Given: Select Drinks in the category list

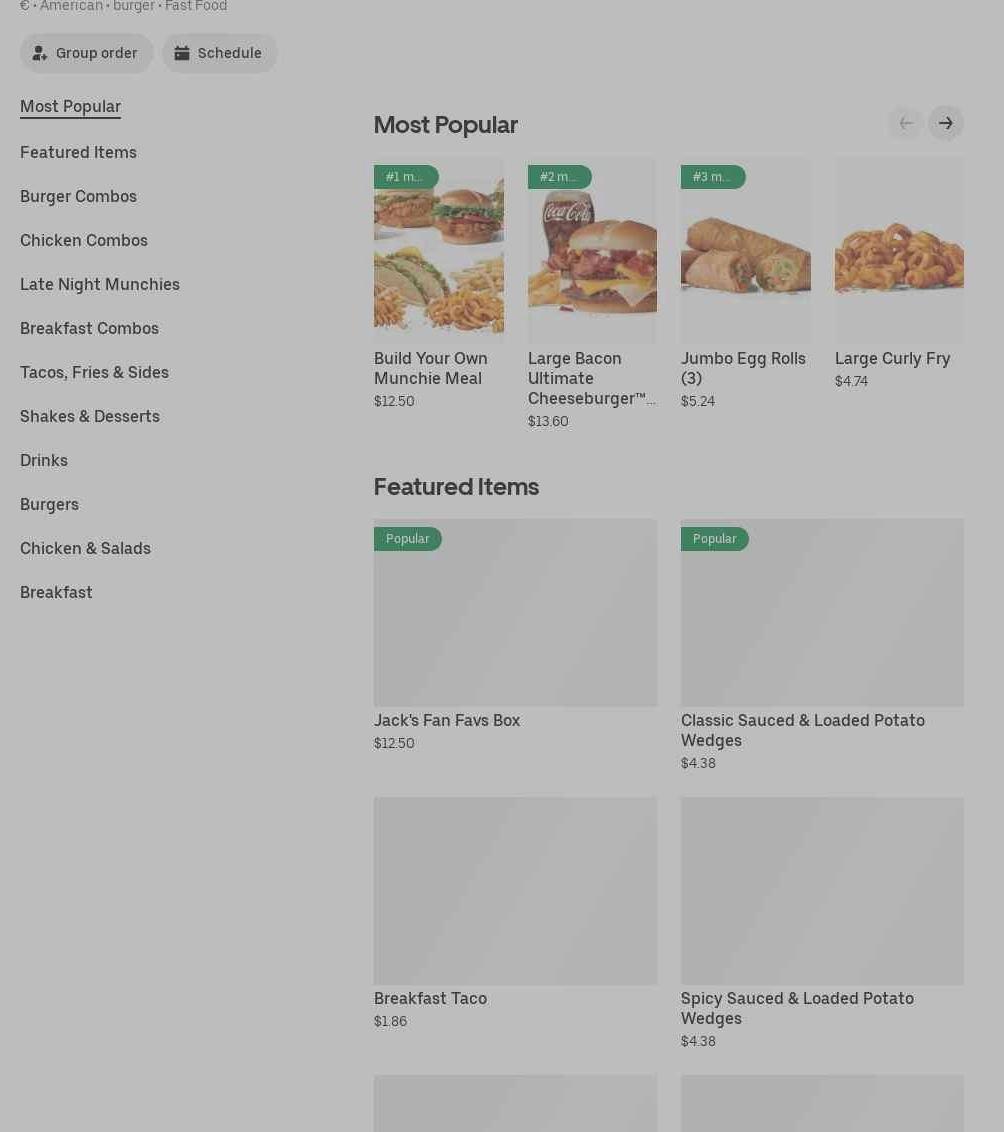Looking at the screenshot, I should (x=44, y=460).
